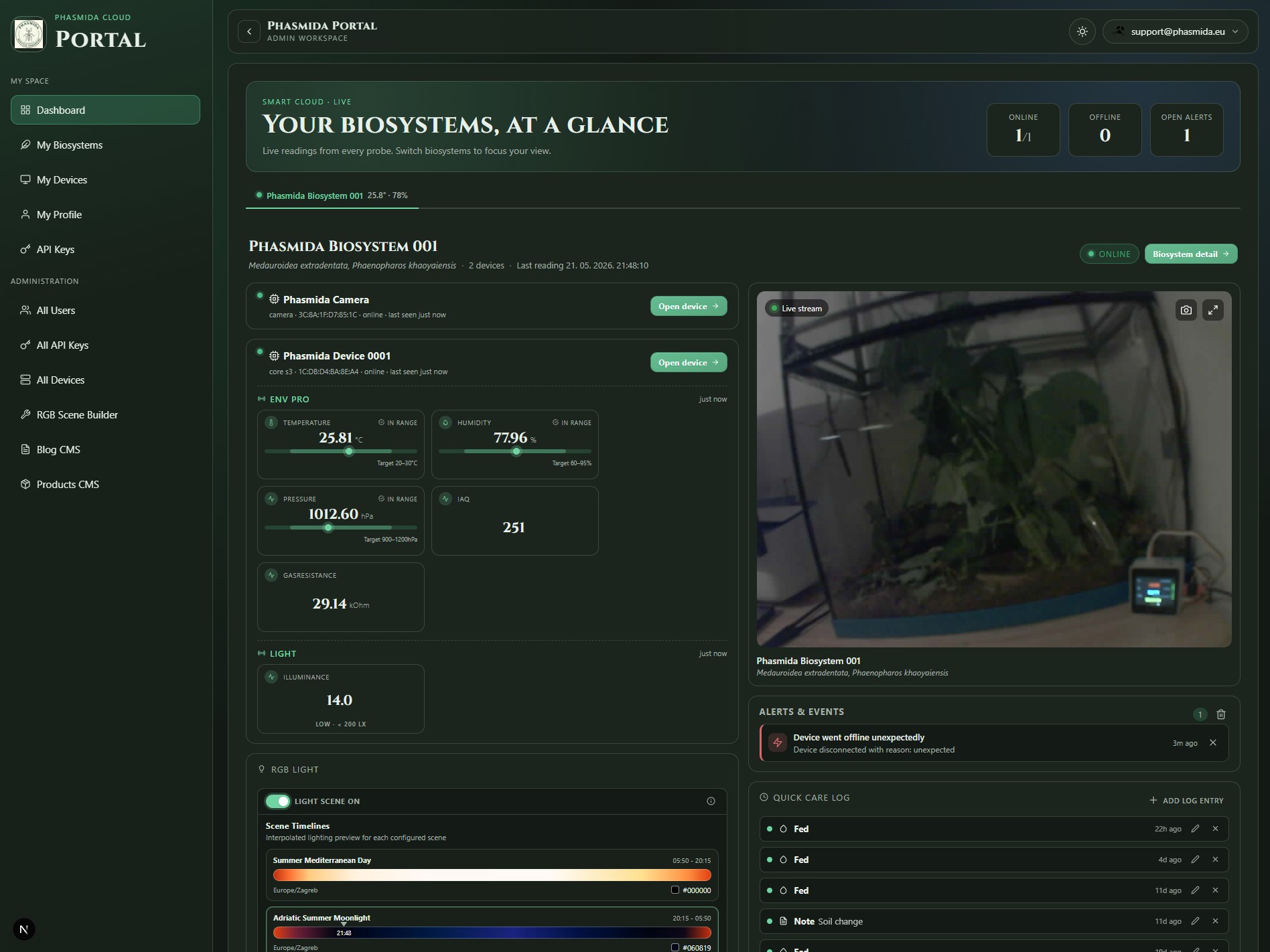This screenshot has width=1270, height=952.
Task: Click the red lightning alert icon
Action: pyautogui.click(x=777, y=742)
